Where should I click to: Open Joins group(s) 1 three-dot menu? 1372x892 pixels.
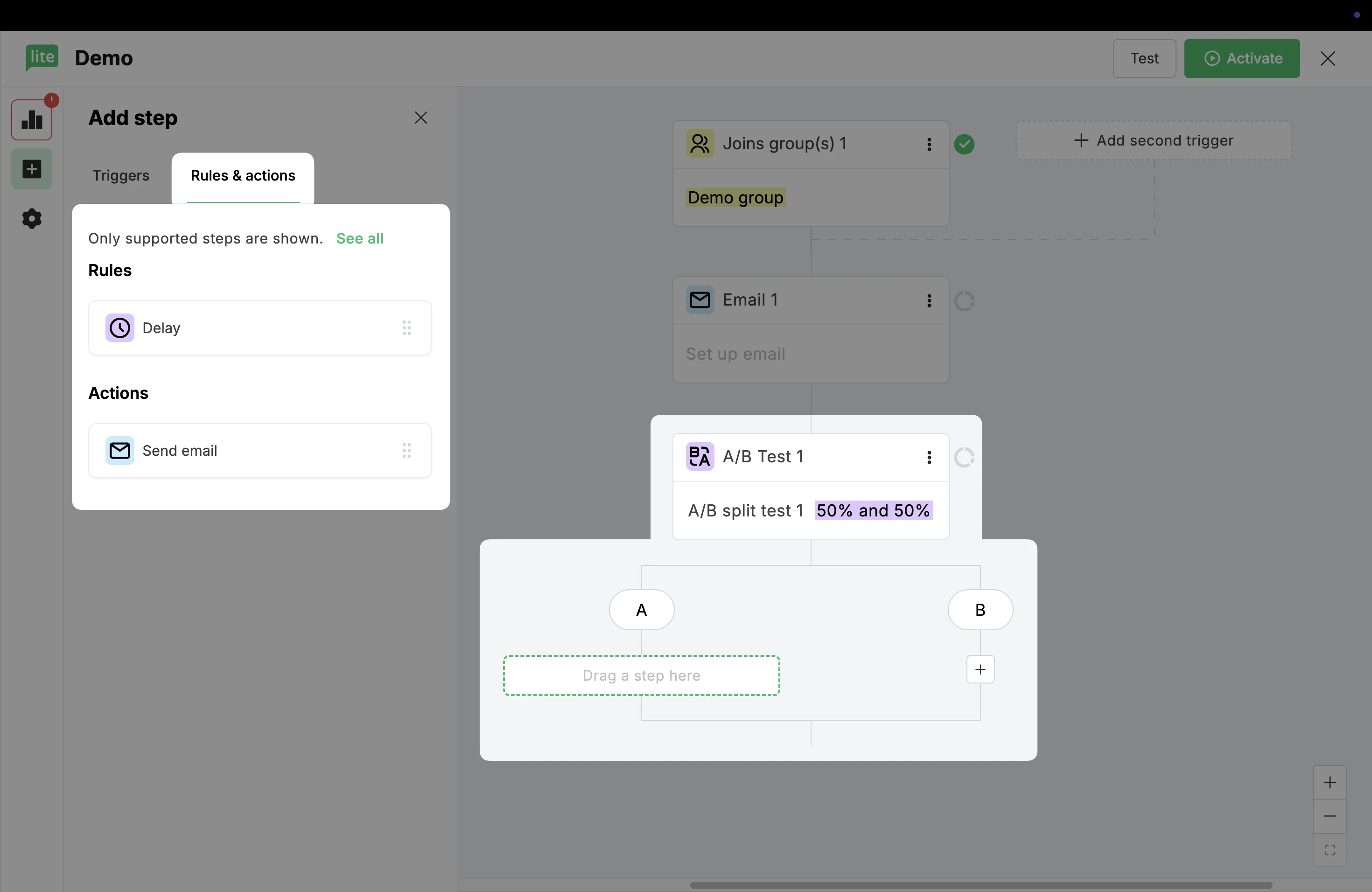pos(929,144)
